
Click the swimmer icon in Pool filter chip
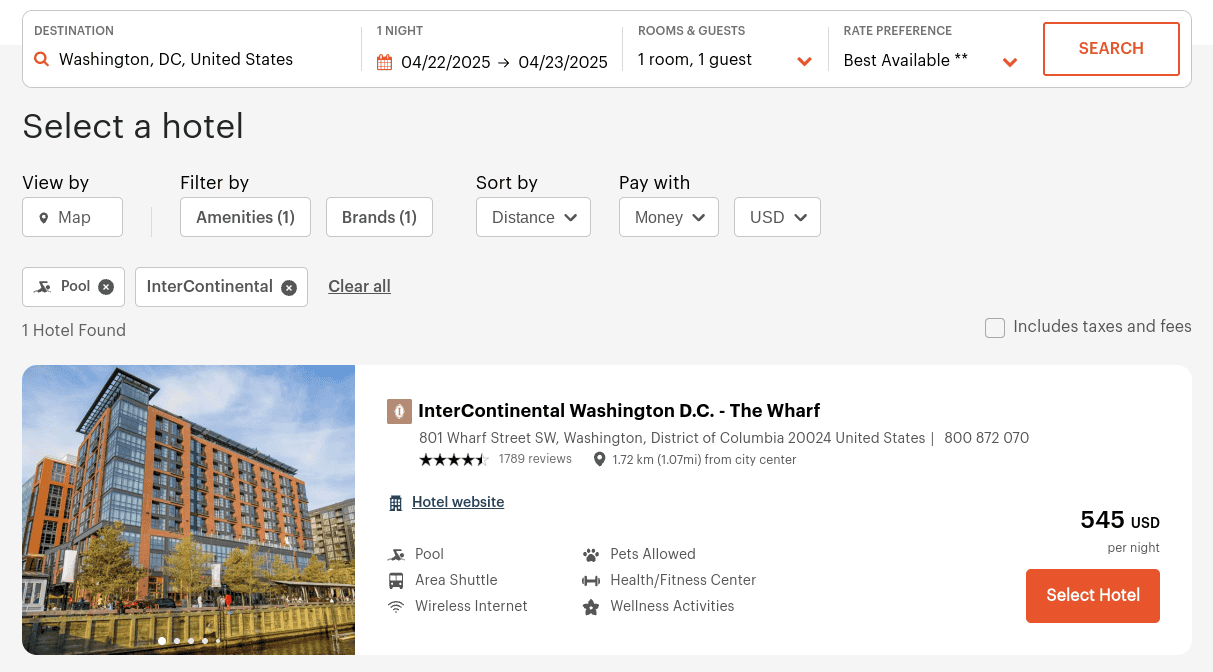(43, 287)
